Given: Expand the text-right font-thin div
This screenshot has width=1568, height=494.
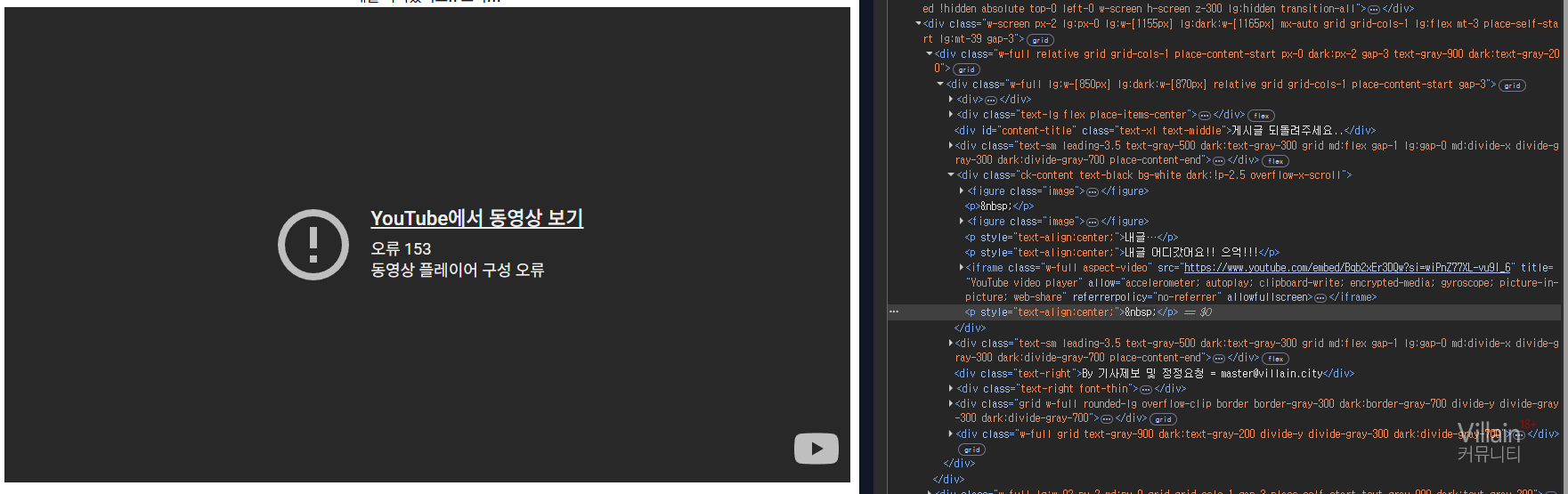Looking at the screenshot, I should [951, 388].
